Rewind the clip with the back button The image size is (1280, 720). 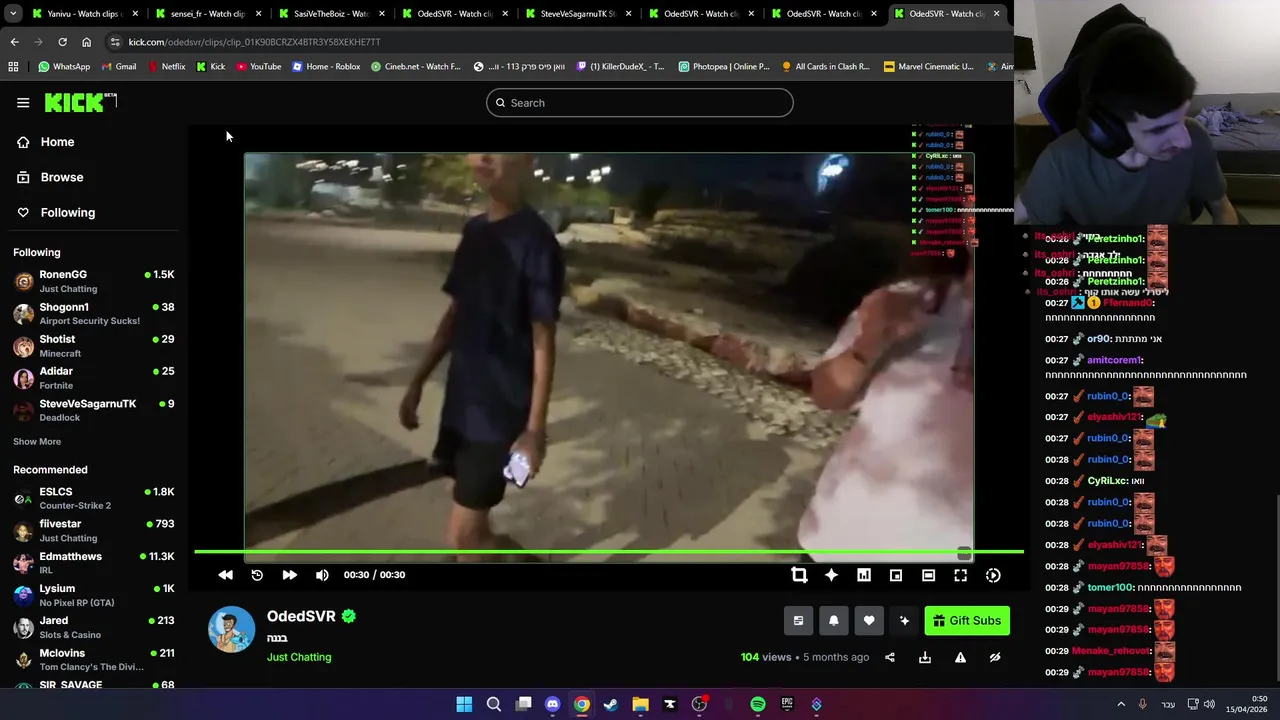[225, 575]
